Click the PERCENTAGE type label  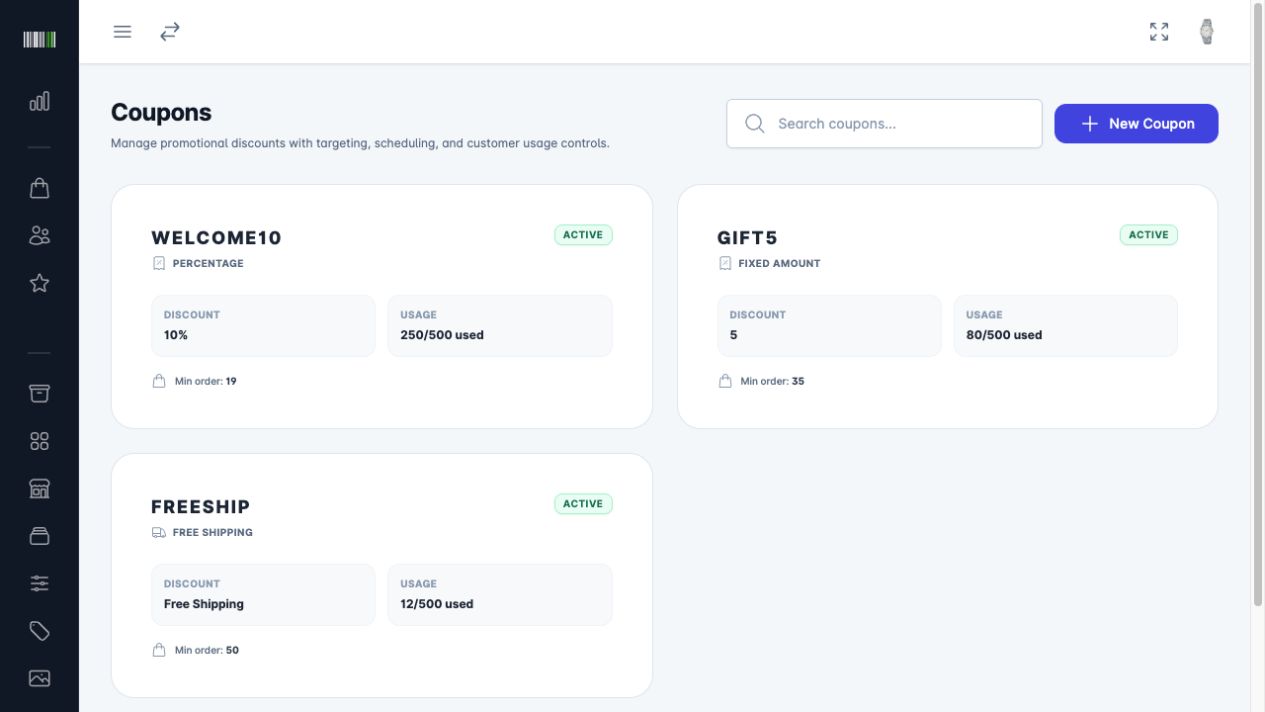pos(208,263)
